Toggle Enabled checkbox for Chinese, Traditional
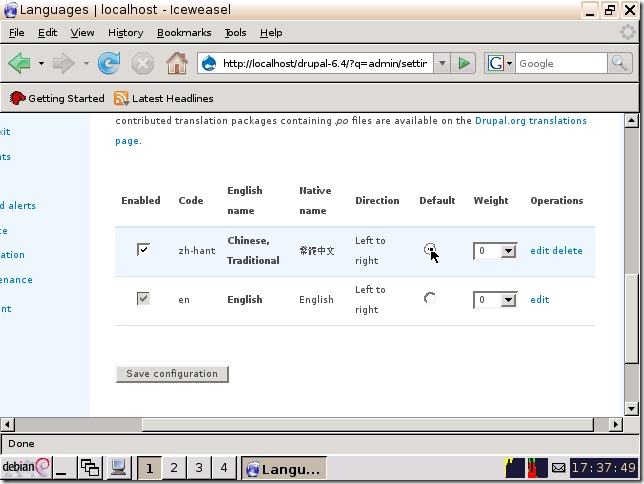Viewport: 644px width, 484px height. [143, 249]
